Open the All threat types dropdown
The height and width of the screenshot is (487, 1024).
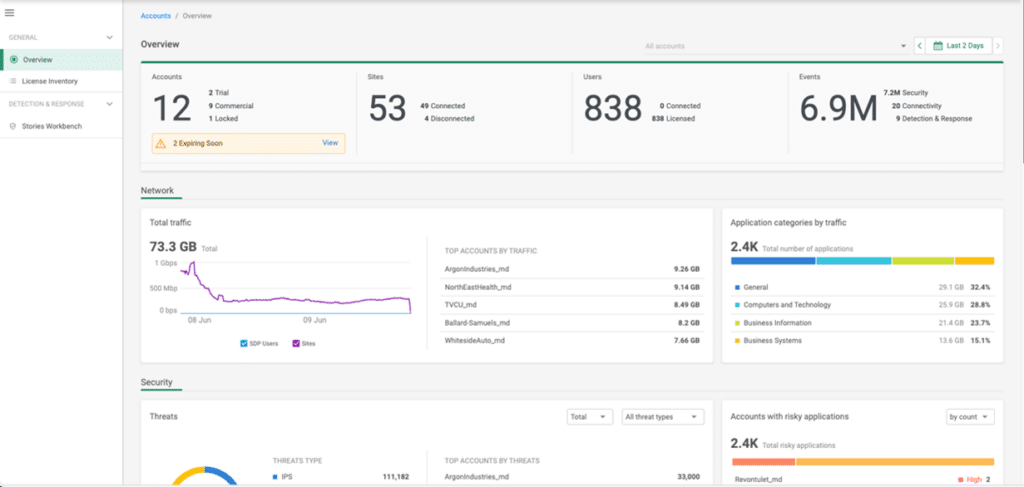coord(663,416)
